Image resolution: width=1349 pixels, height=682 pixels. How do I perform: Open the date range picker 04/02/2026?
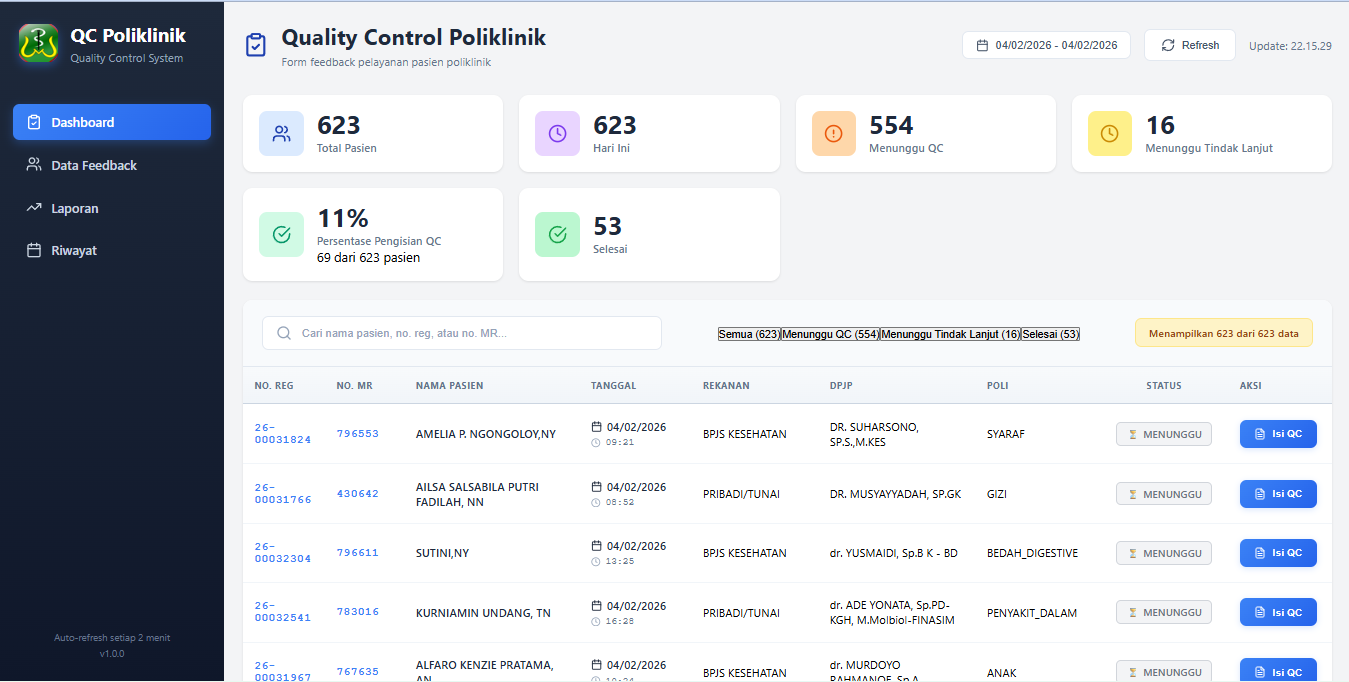(1046, 45)
